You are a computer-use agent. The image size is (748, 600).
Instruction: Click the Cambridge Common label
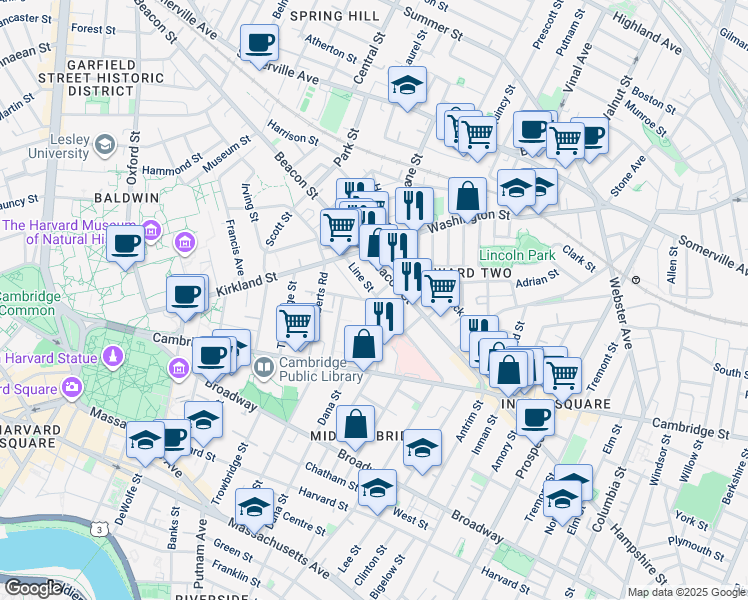28,303
